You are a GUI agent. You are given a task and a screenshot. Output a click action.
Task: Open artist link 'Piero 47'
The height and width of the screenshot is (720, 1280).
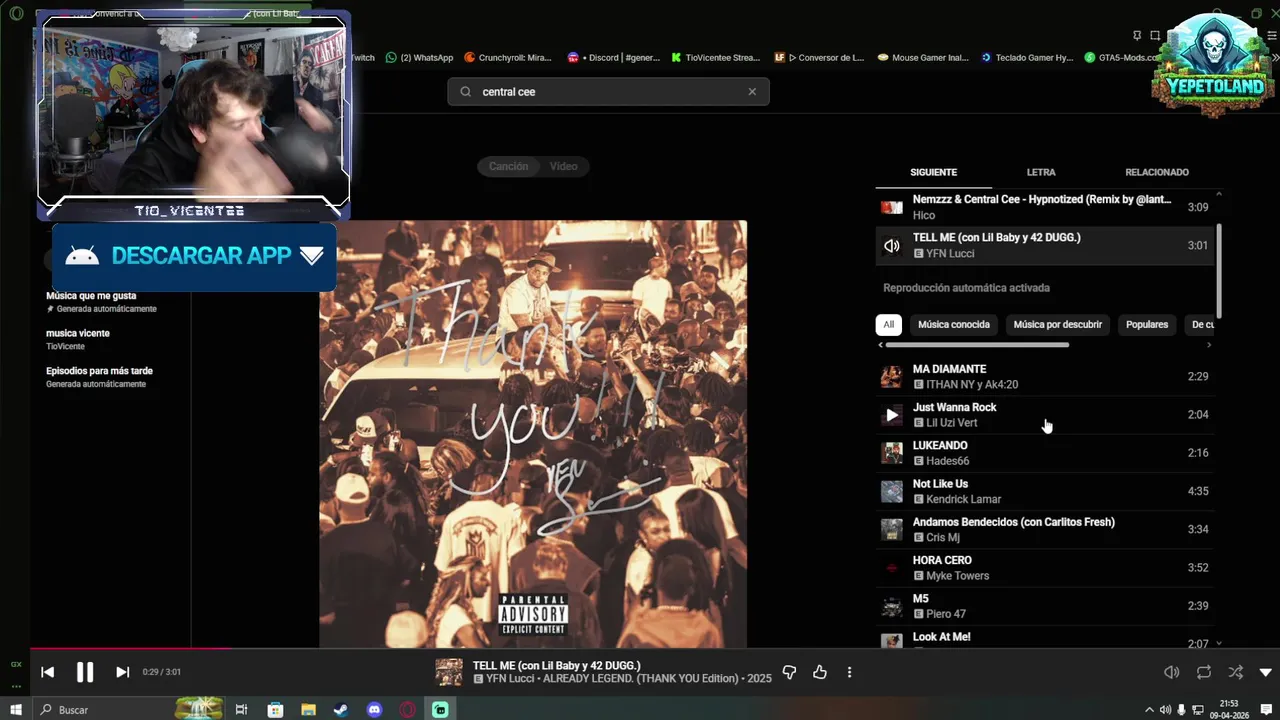coord(946,614)
